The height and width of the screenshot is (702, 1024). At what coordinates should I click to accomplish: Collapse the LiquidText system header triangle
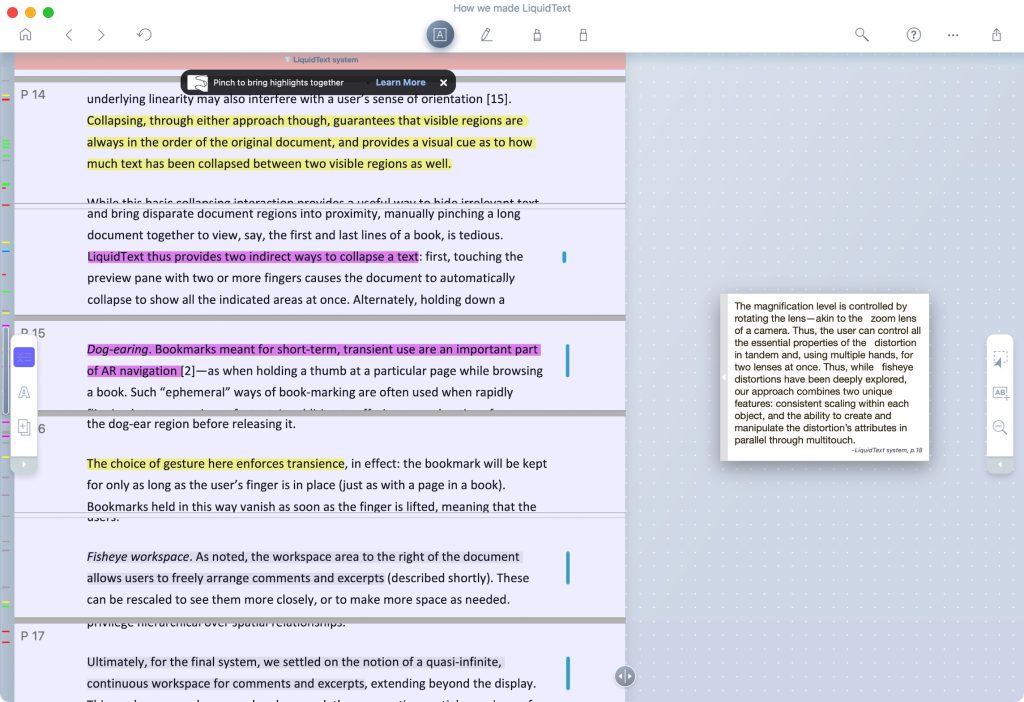[x=287, y=59]
